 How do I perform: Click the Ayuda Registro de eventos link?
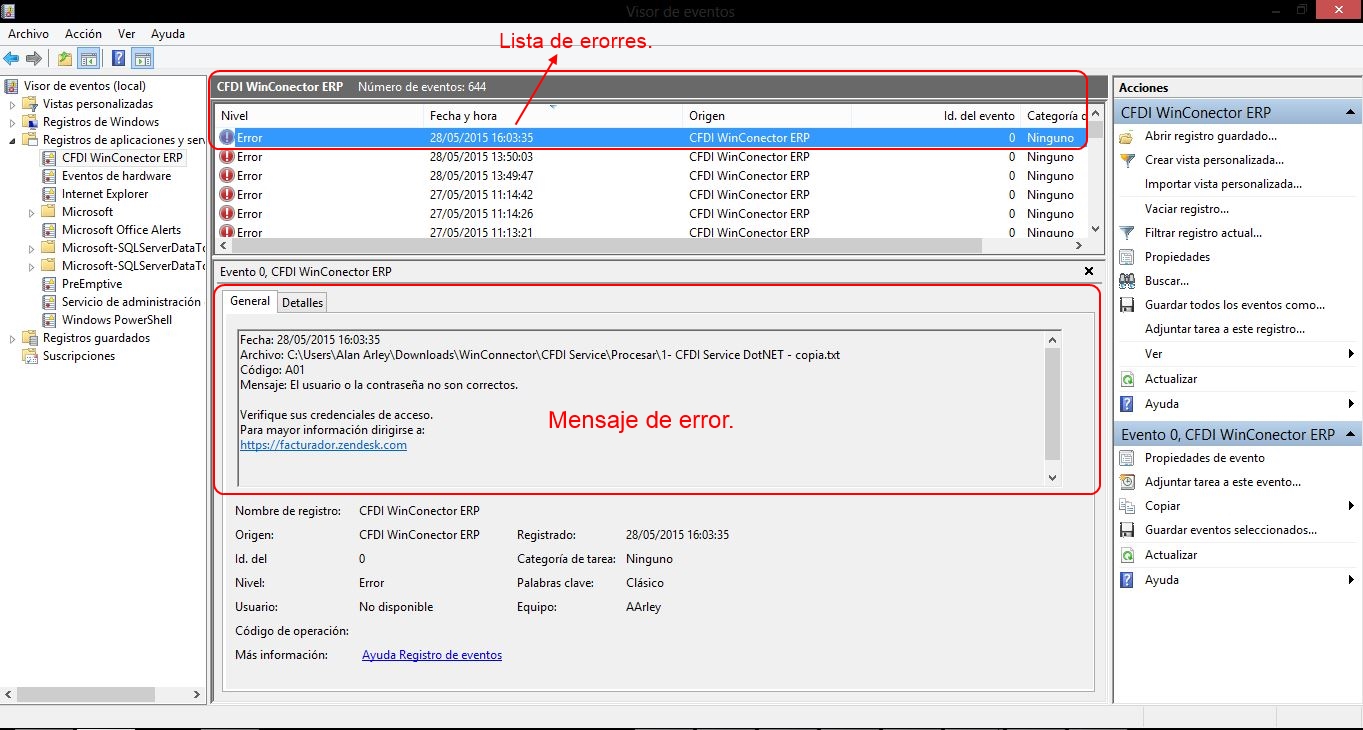coord(431,654)
